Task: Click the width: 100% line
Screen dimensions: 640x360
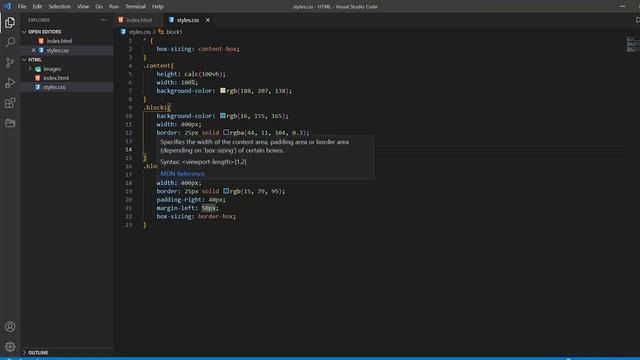Action: (177, 82)
